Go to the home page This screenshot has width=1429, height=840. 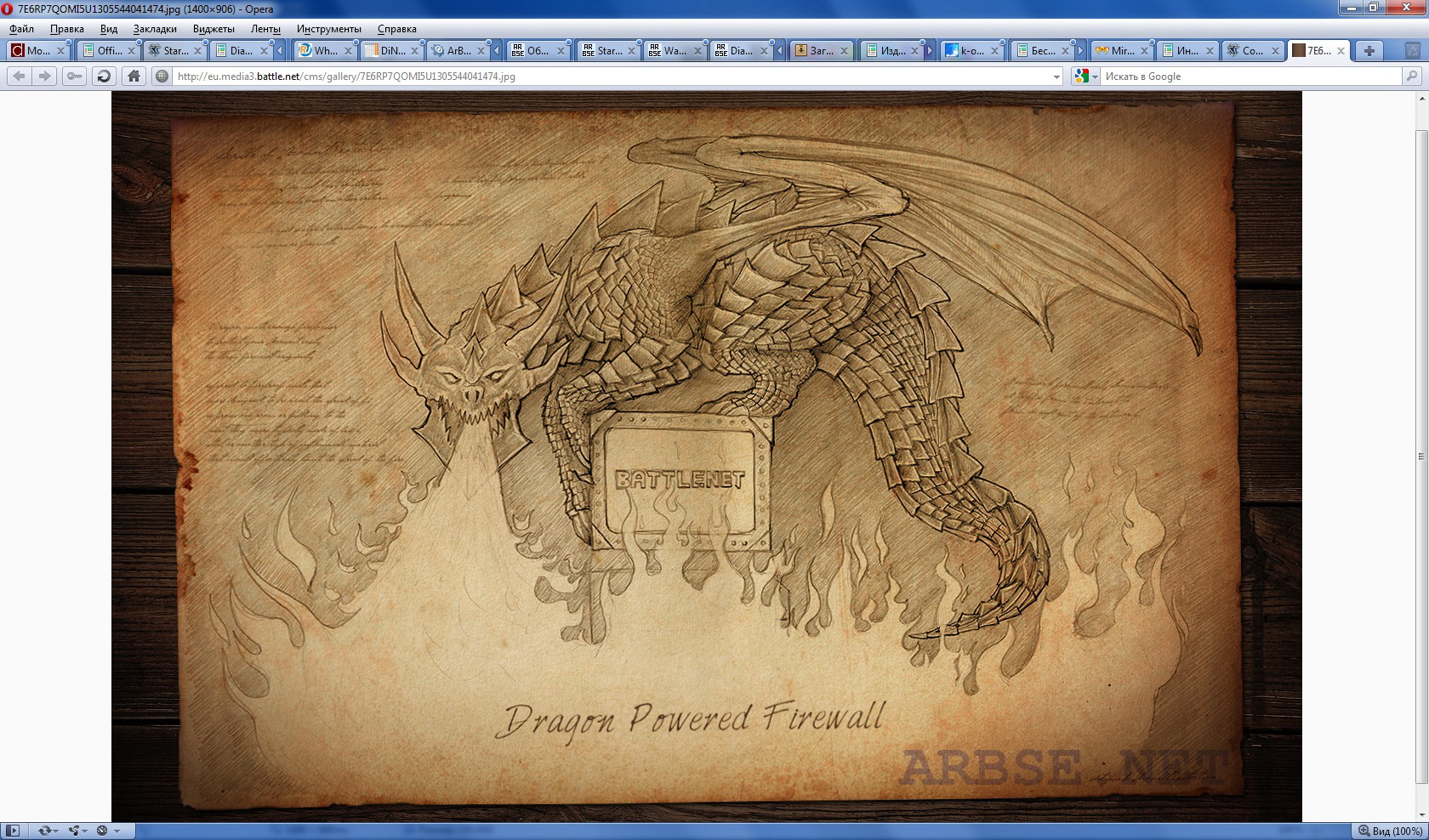[134, 76]
